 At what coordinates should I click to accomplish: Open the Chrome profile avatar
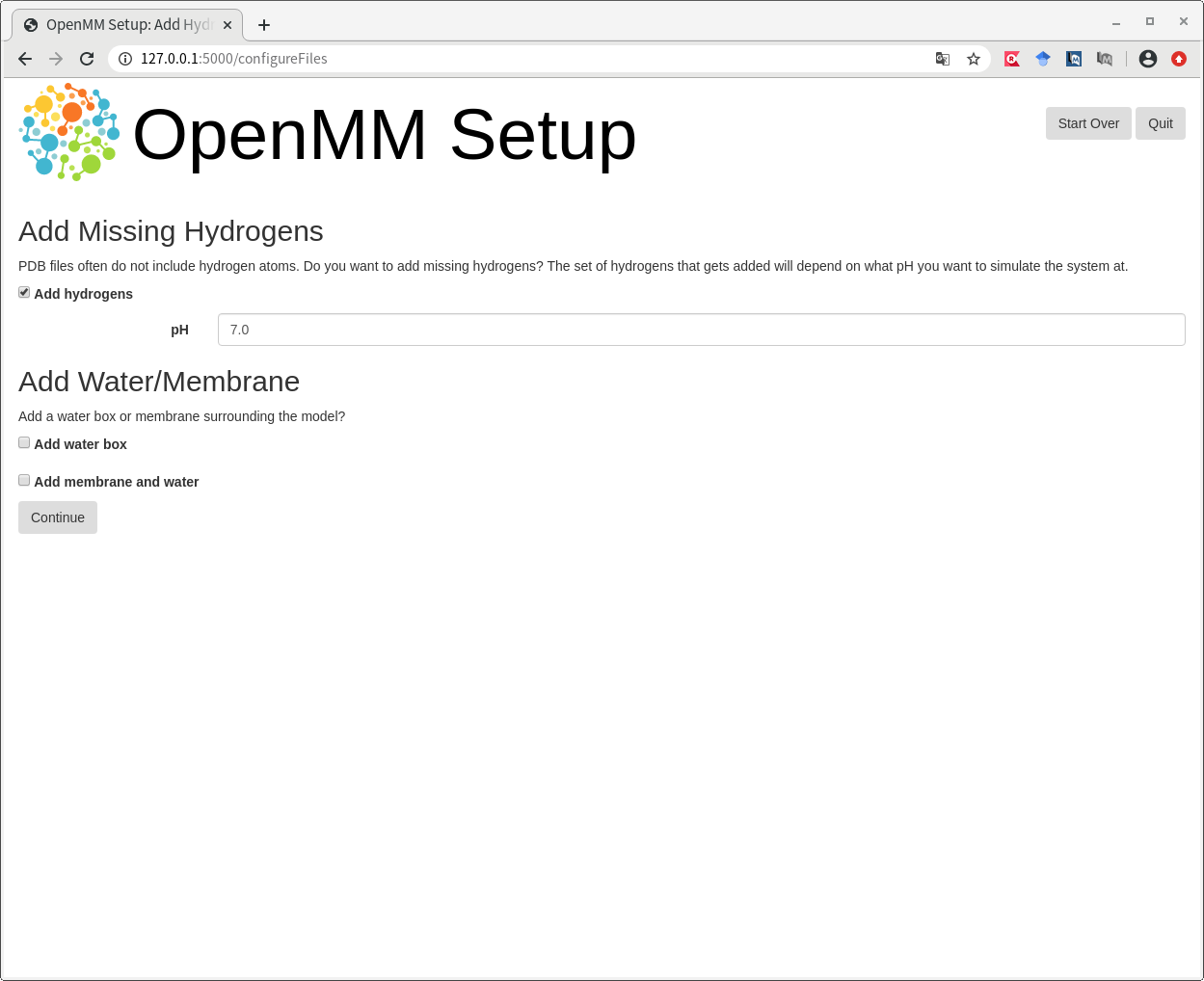tap(1147, 59)
